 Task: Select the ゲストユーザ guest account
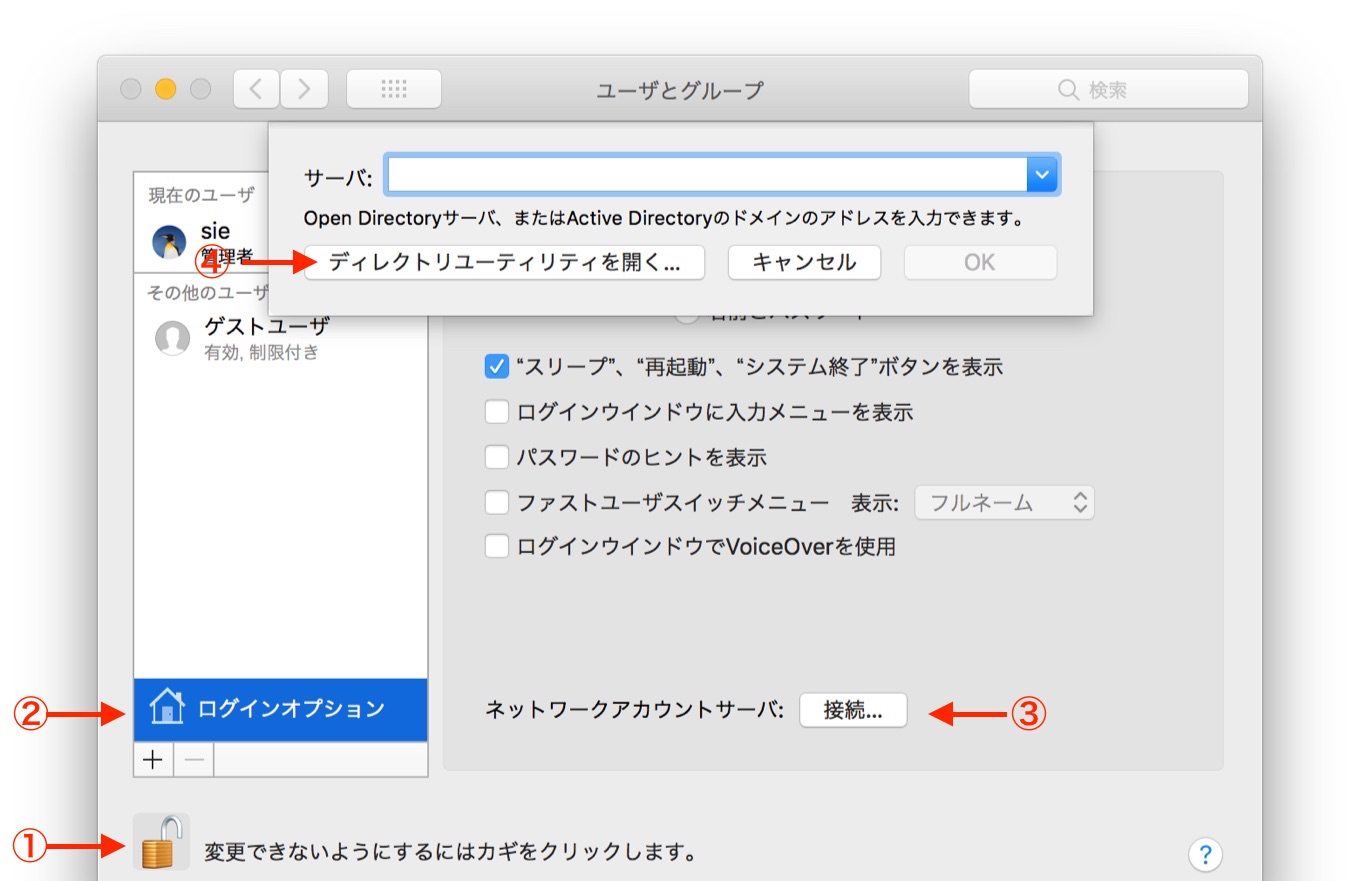pos(266,338)
